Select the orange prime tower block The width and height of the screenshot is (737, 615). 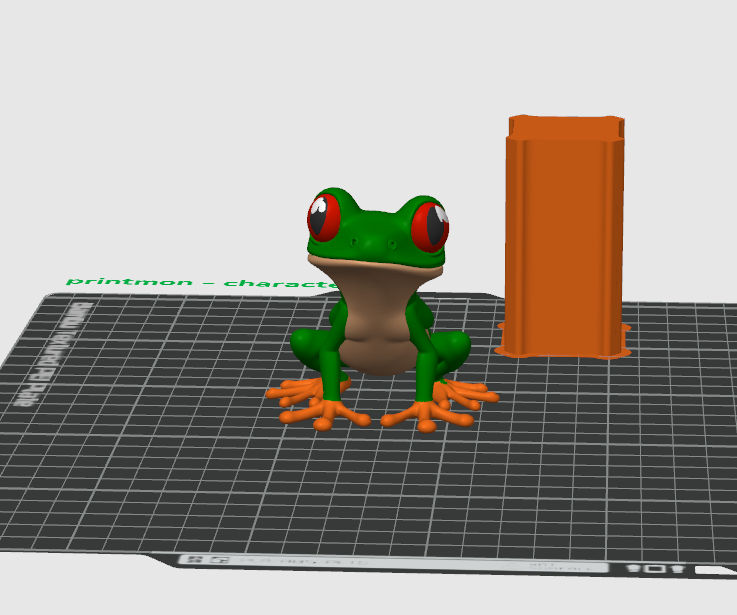click(564, 235)
